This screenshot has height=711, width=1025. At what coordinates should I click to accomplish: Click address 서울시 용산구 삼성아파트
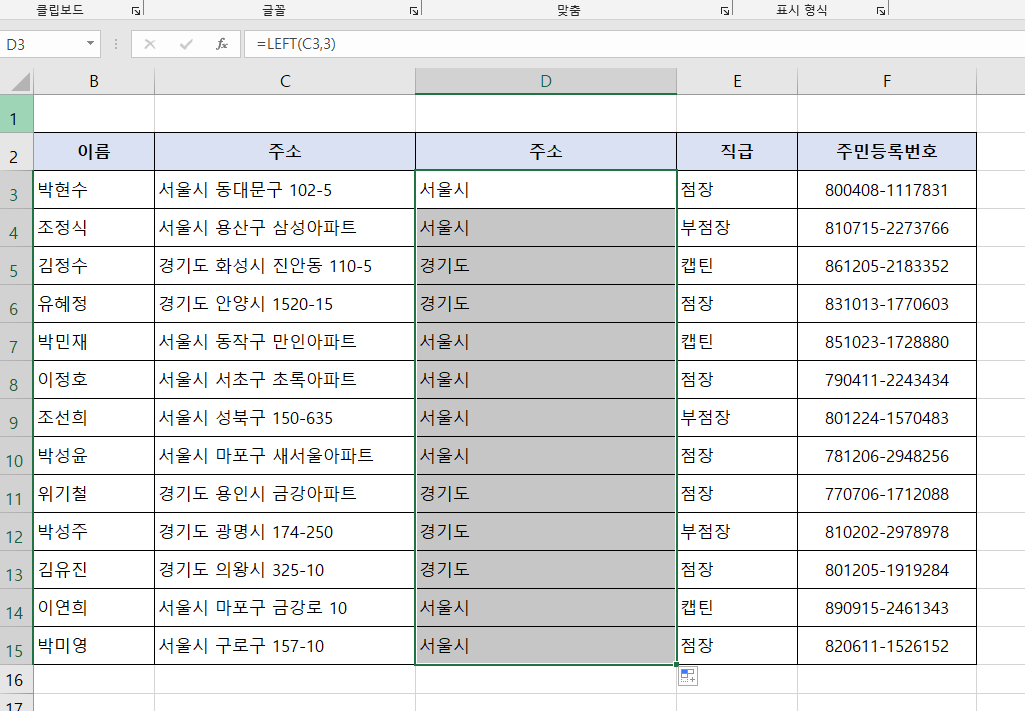(285, 228)
